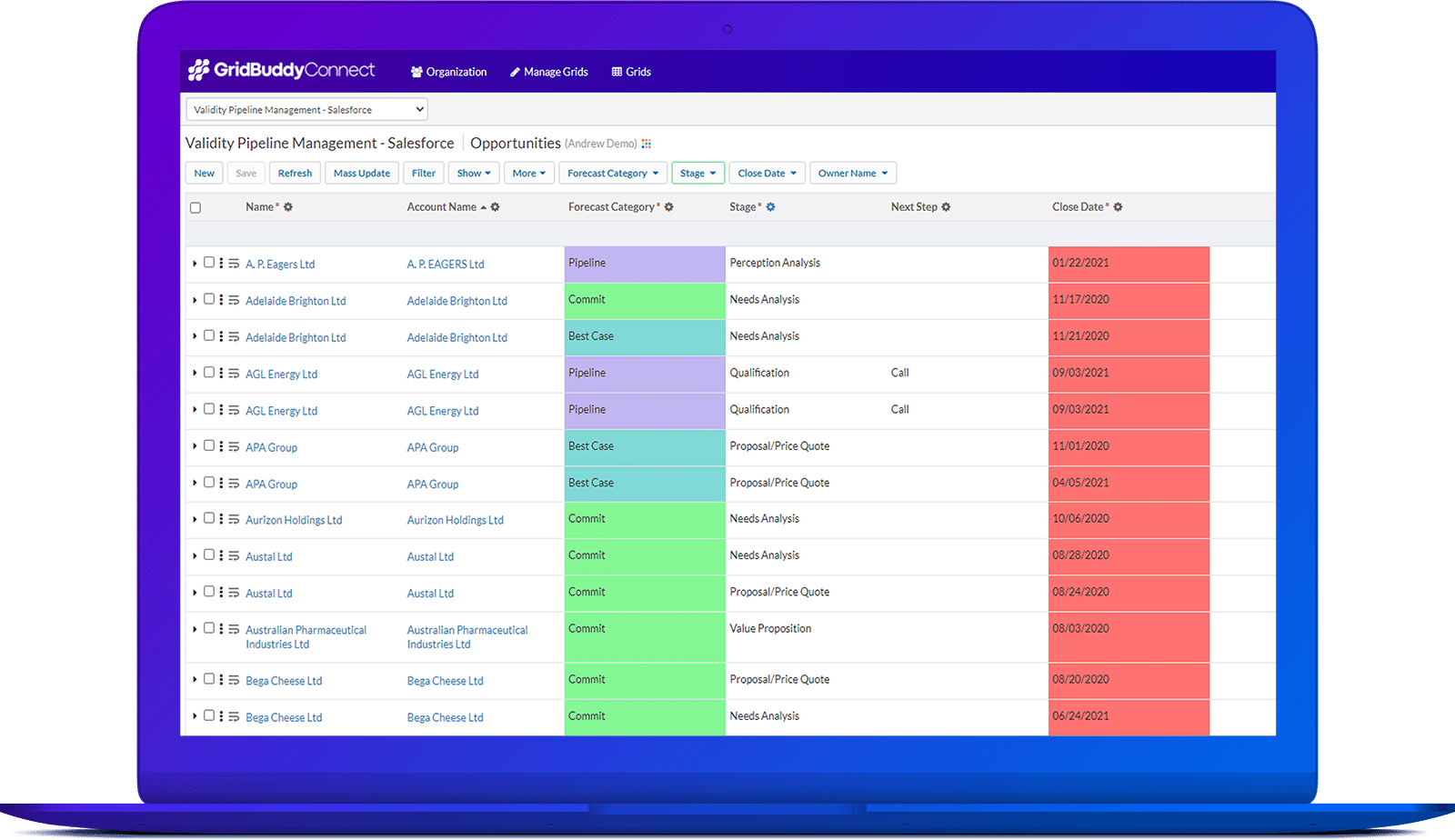Click the Mass Update button
This screenshot has height=840, width=1455.
pyautogui.click(x=362, y=173)
